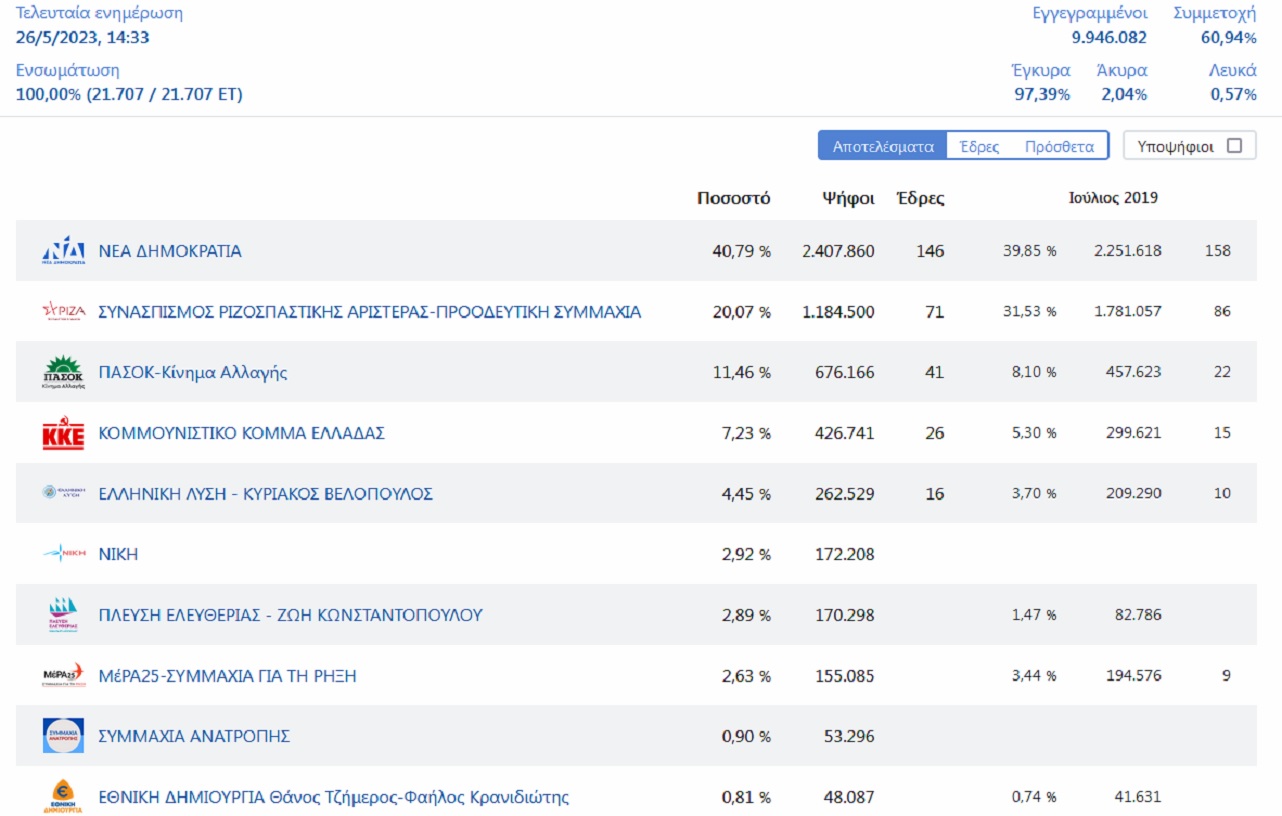1282x816 pixels.
Task: Click the 7,23 % percentage value
Action: (746, 433)
